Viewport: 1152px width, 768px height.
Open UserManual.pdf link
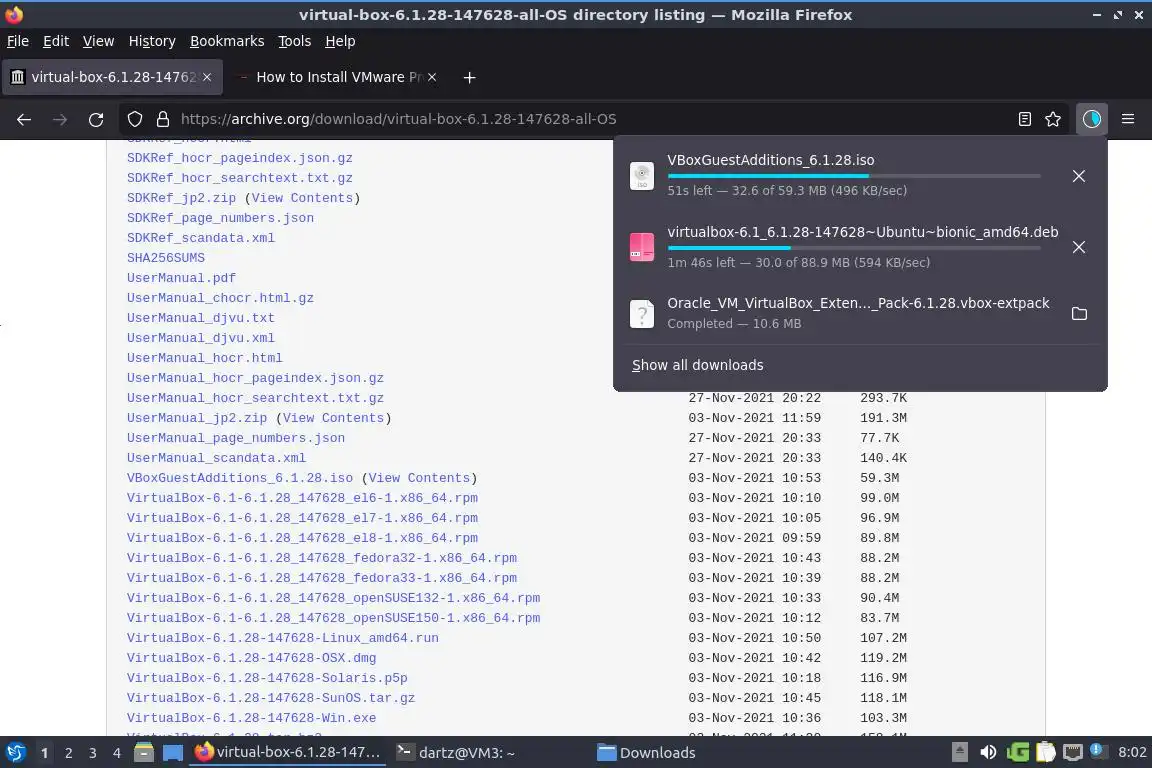tap(181, 278)
